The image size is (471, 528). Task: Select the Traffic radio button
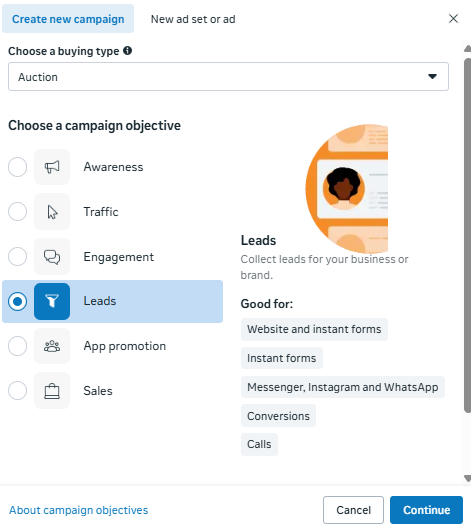18,212
